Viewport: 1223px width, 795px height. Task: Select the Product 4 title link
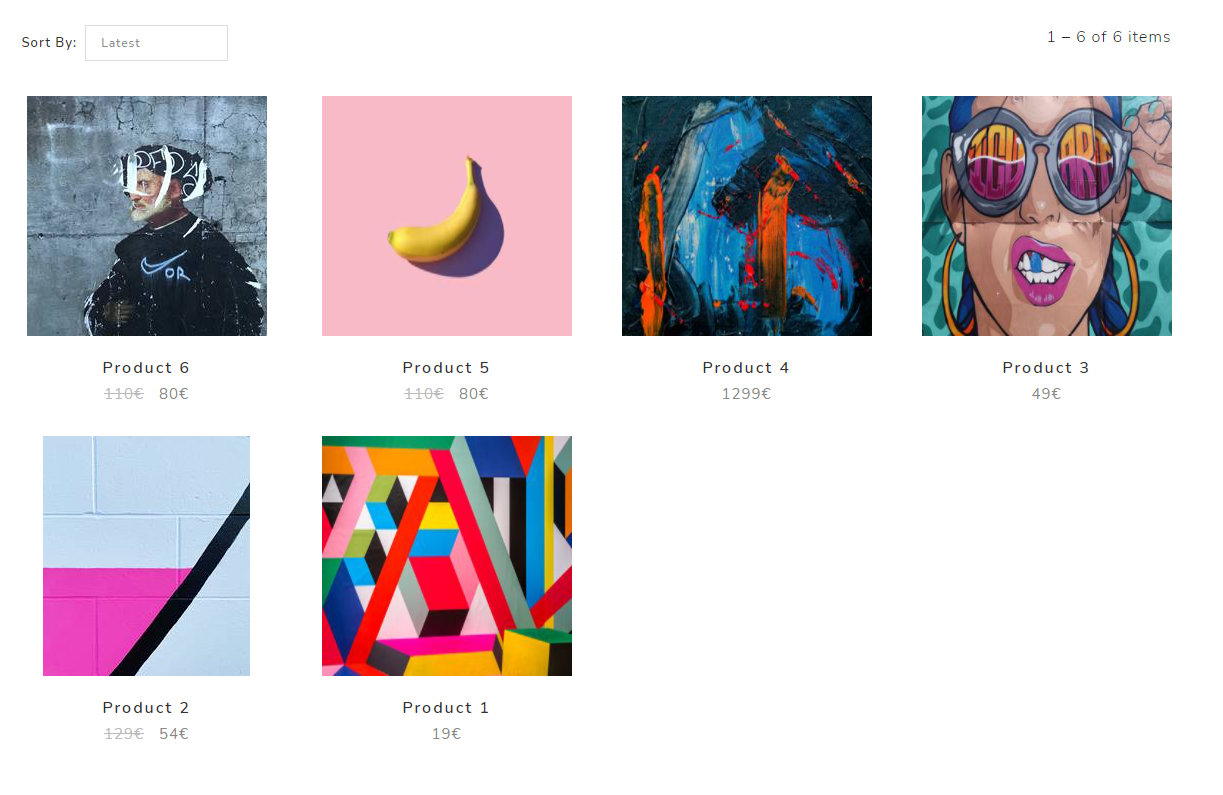tap(746, 368)
